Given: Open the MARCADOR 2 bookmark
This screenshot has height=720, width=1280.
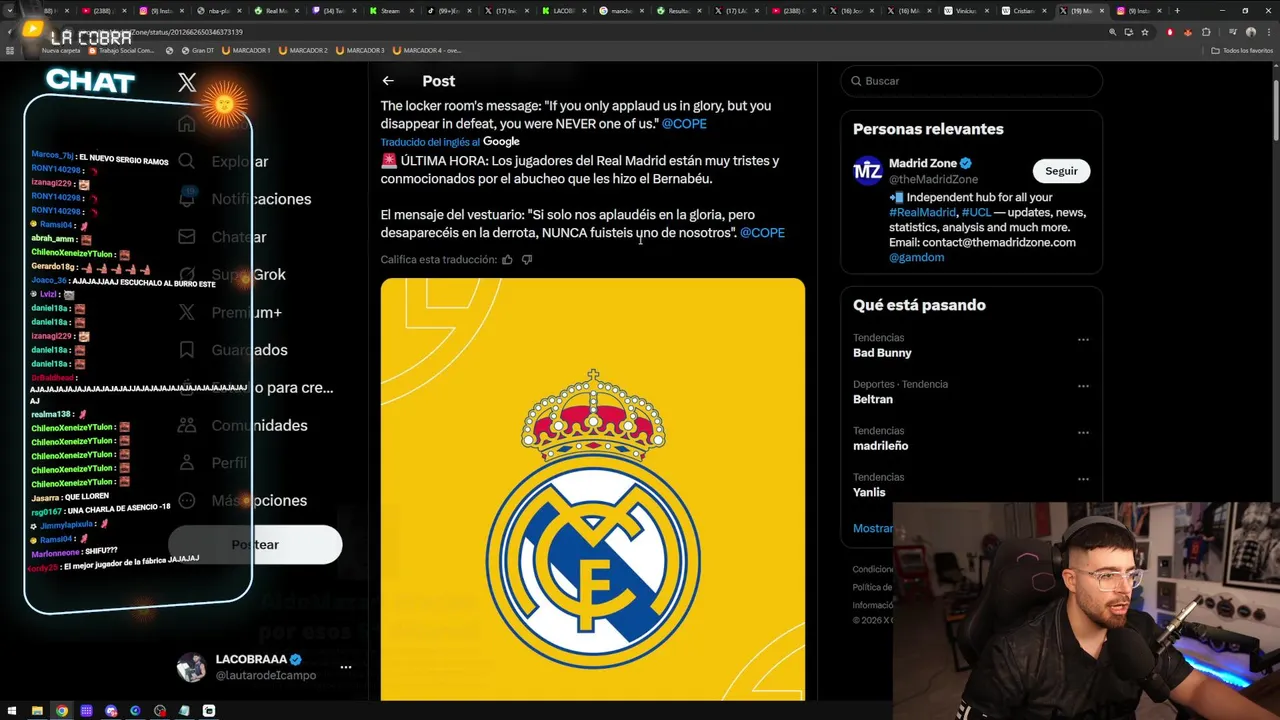Looking at the screenshot, I should [x=304, y=50].
